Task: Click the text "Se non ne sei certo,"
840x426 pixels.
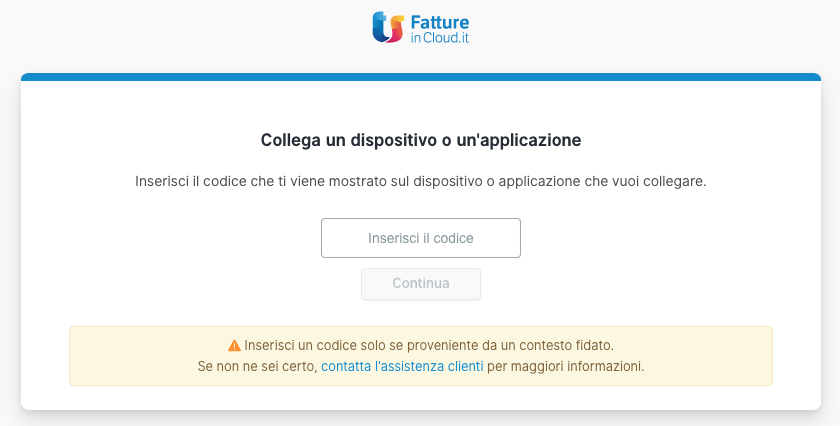Action: (x=258, y=367)
